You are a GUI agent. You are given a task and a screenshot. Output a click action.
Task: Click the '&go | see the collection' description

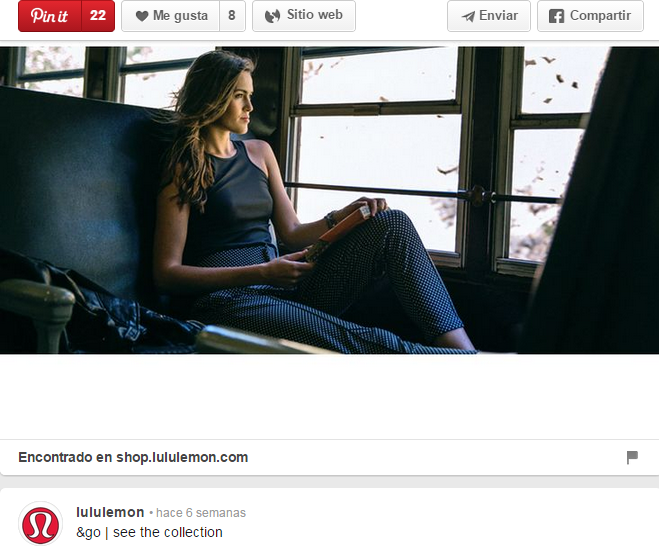coord(149,532)
